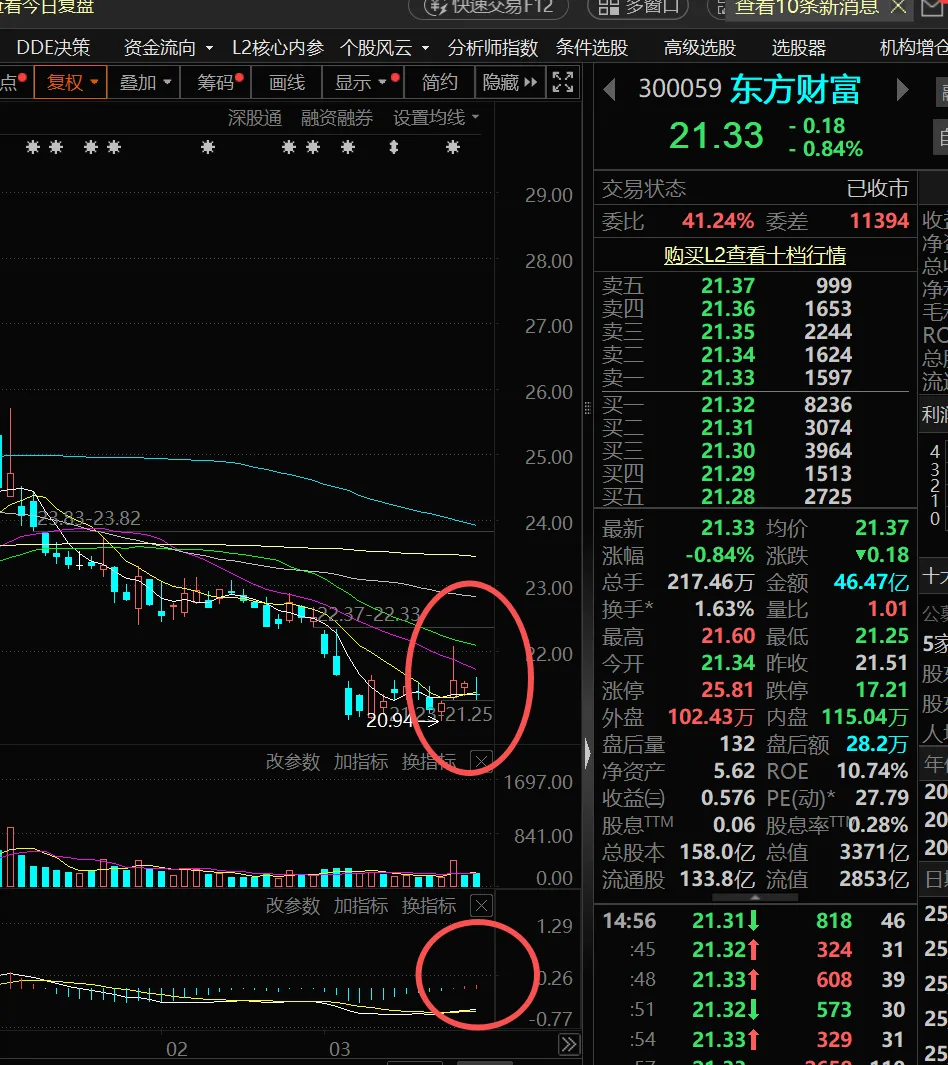The height and width of the screenshot is (1065, 948).
Task: Toggle the 筹码 chip distribution view
Action: point(218,83)
